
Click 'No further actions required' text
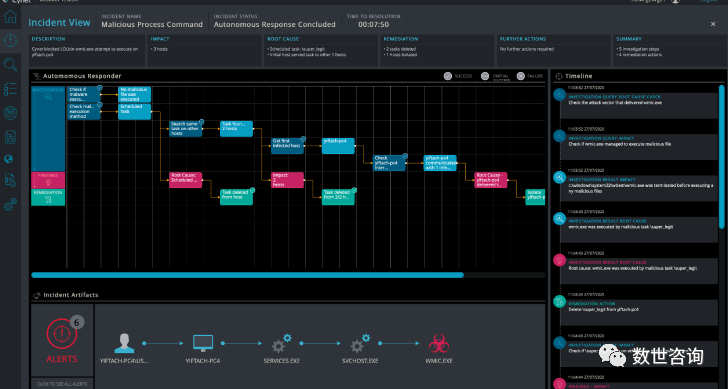(527, 49)
